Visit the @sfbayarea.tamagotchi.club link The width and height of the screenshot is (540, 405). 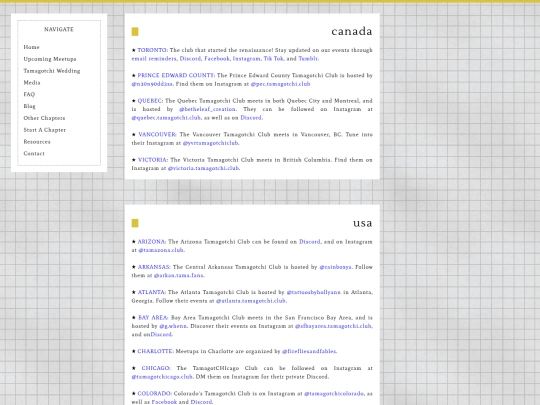coord(333,326)
